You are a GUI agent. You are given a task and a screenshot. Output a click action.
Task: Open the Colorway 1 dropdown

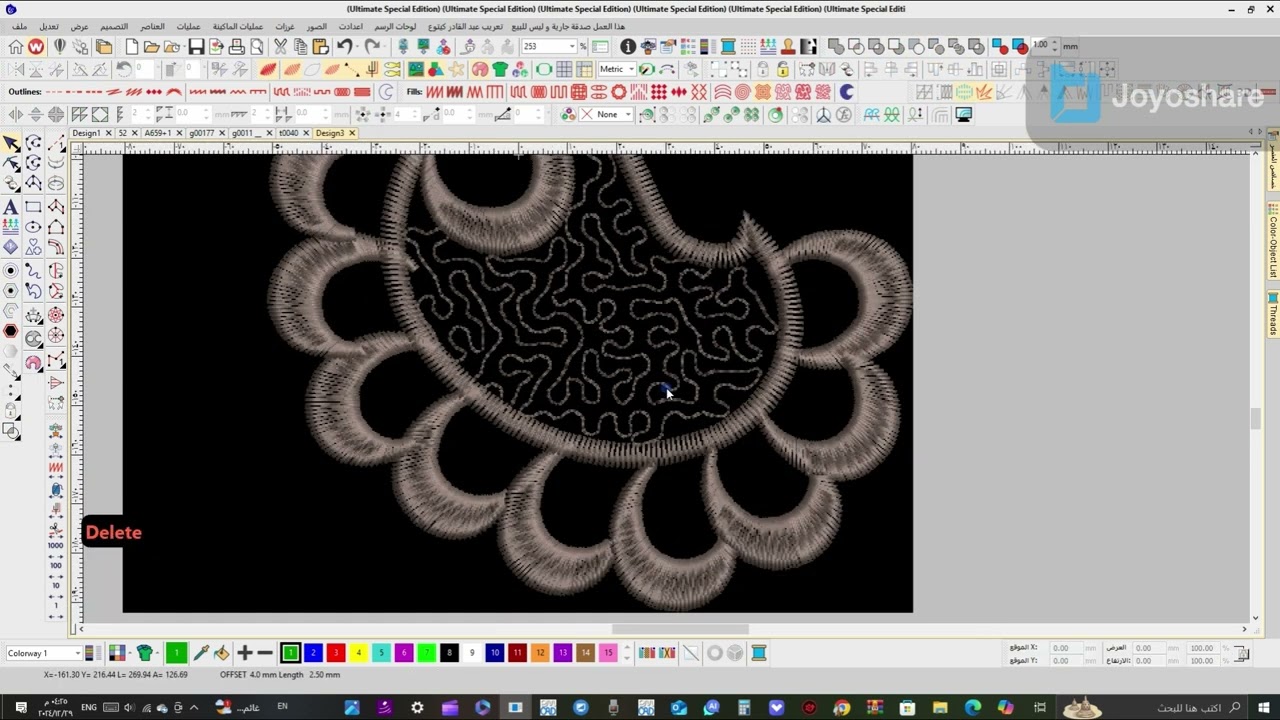click(x=77, y=653)
